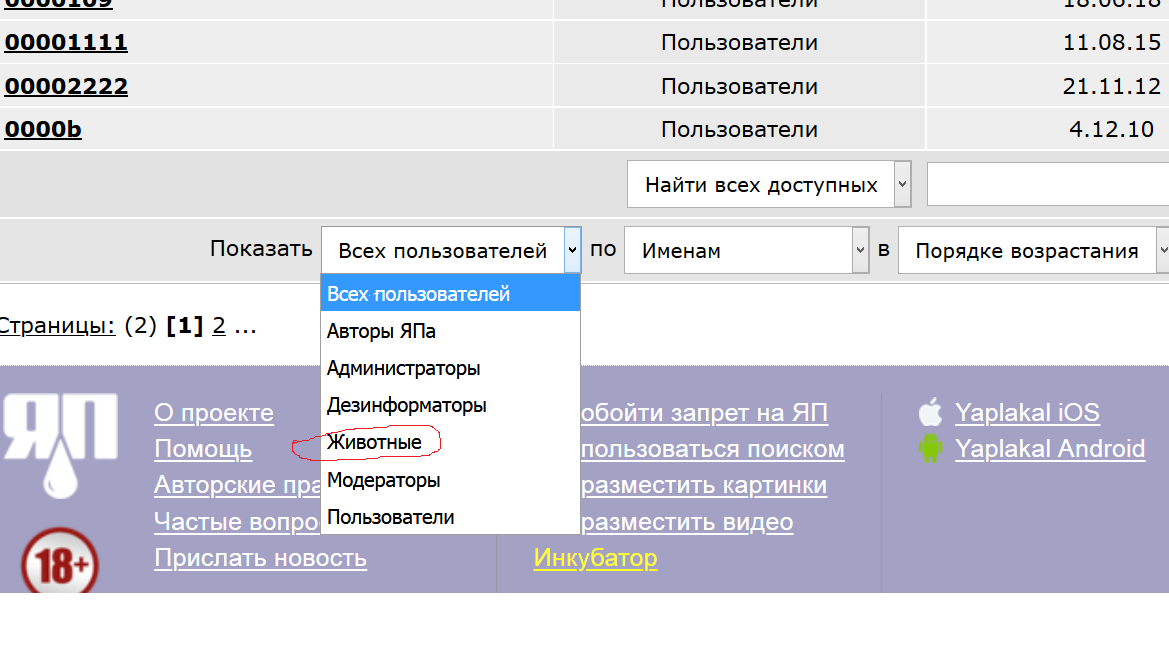This screenshot has height=648, width=1169.
Task: Open the 'Порядке возрастания' order dropdown
Action: [1033, 250]
